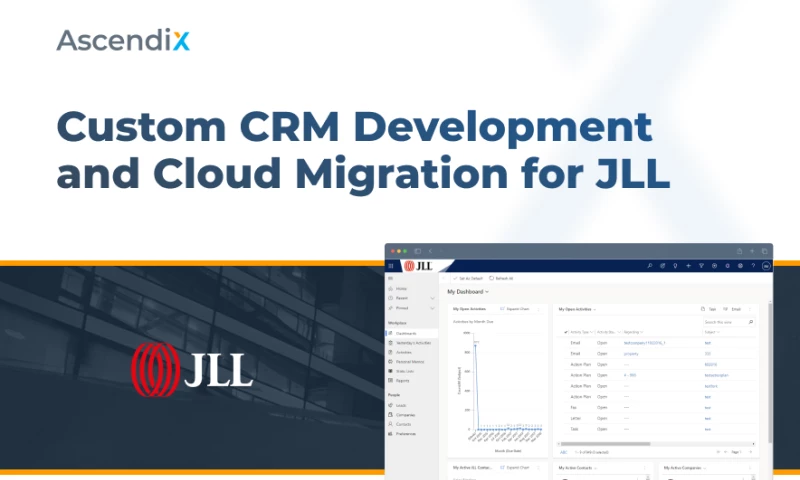800x480 pixels.
Task: Expand the Pinned section chevron
Action: (433, 308)
